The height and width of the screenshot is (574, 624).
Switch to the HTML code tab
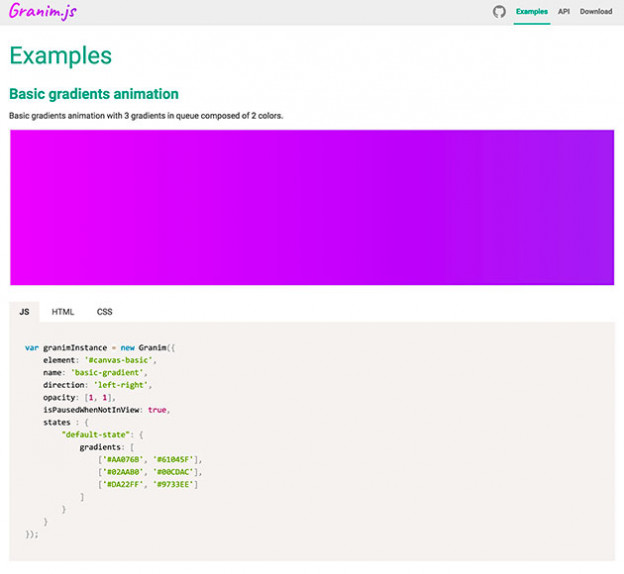63,312
